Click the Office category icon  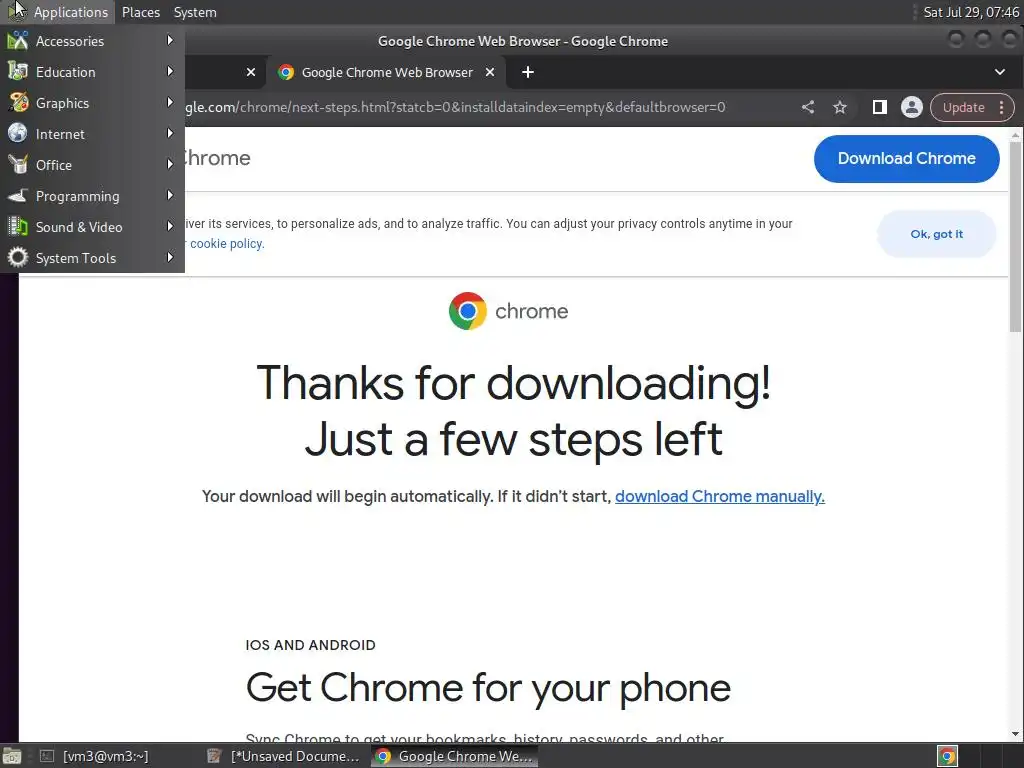(x=18, y=165)
